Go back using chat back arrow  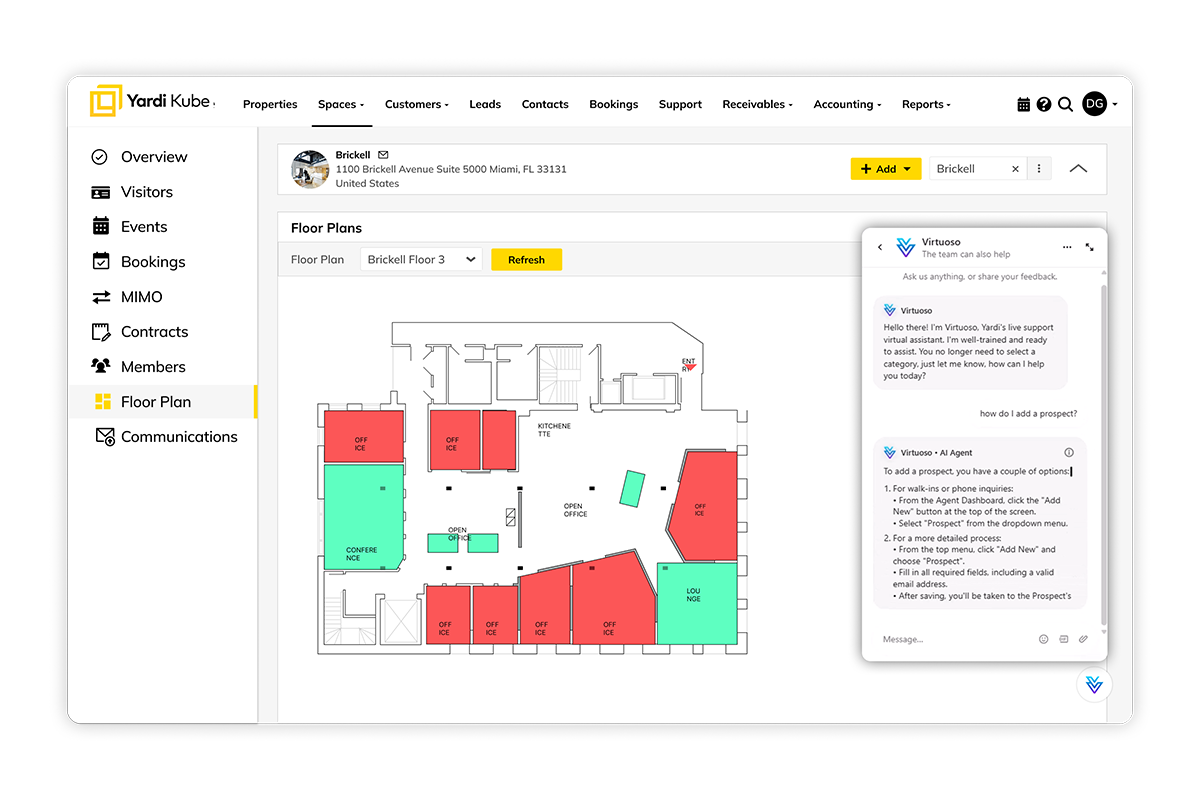880,247
